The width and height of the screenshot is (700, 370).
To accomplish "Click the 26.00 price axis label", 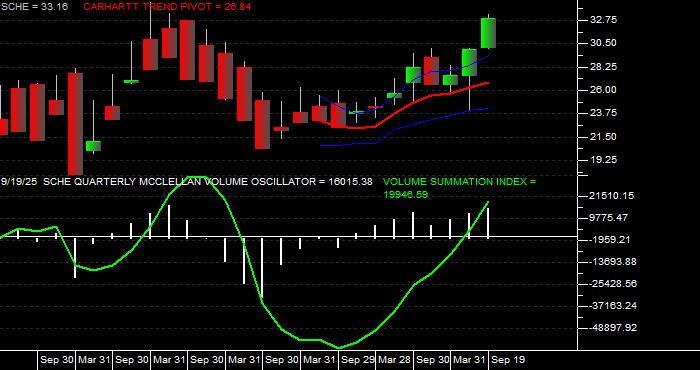I will click(603, 90).
